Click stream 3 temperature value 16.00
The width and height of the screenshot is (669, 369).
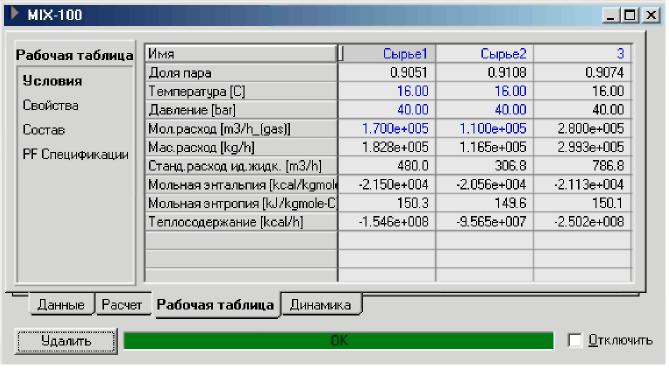(582, 91)
